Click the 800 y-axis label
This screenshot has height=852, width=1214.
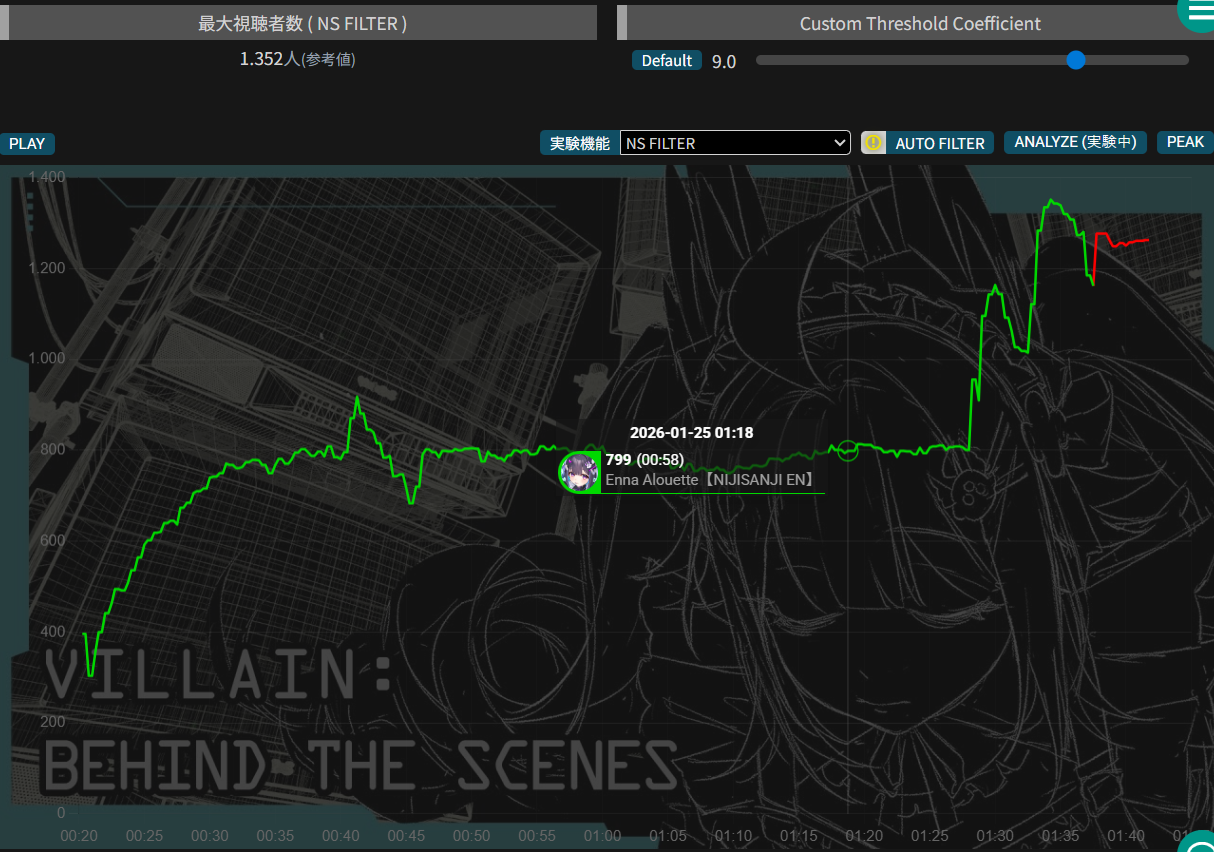[x=54, y=449]
